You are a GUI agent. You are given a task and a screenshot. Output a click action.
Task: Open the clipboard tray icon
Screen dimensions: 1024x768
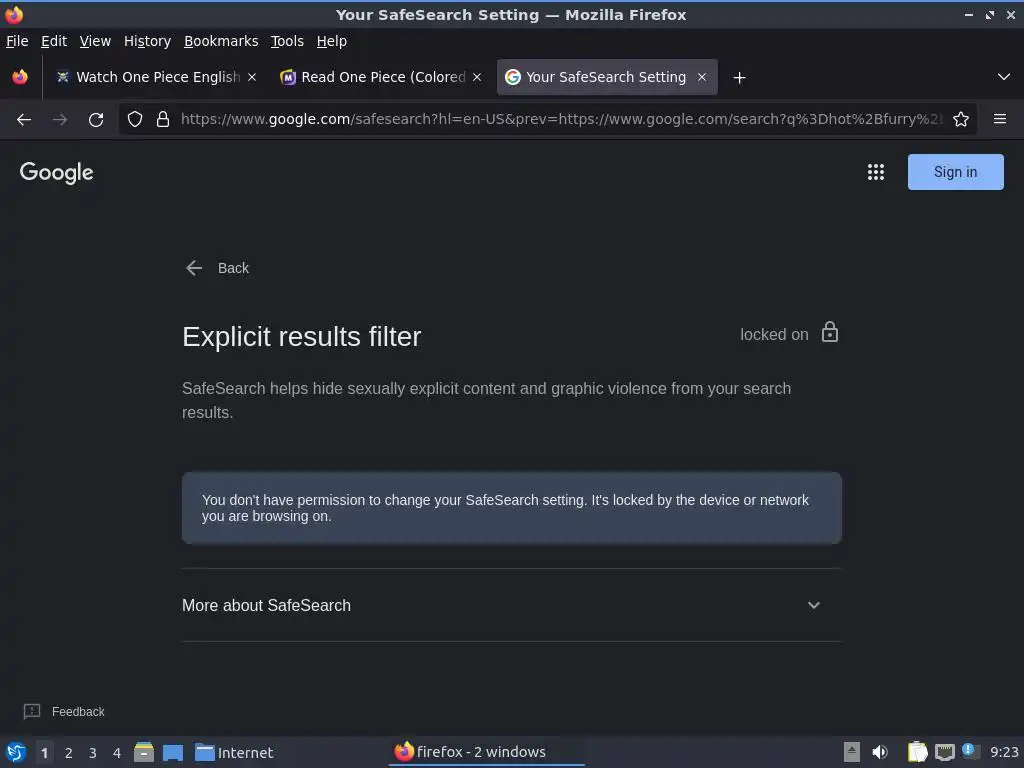click(918, 752)
